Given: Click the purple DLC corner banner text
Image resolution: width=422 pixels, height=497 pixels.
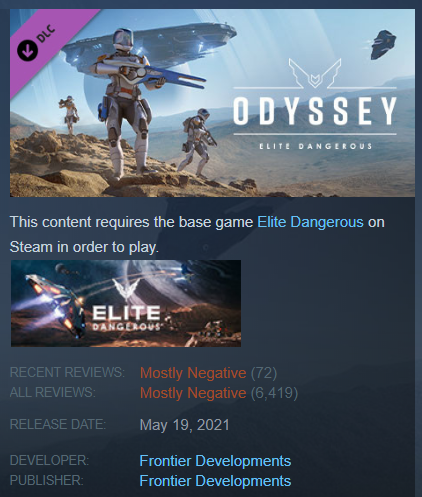Looking at the screenshot, I should click(46, 33).
